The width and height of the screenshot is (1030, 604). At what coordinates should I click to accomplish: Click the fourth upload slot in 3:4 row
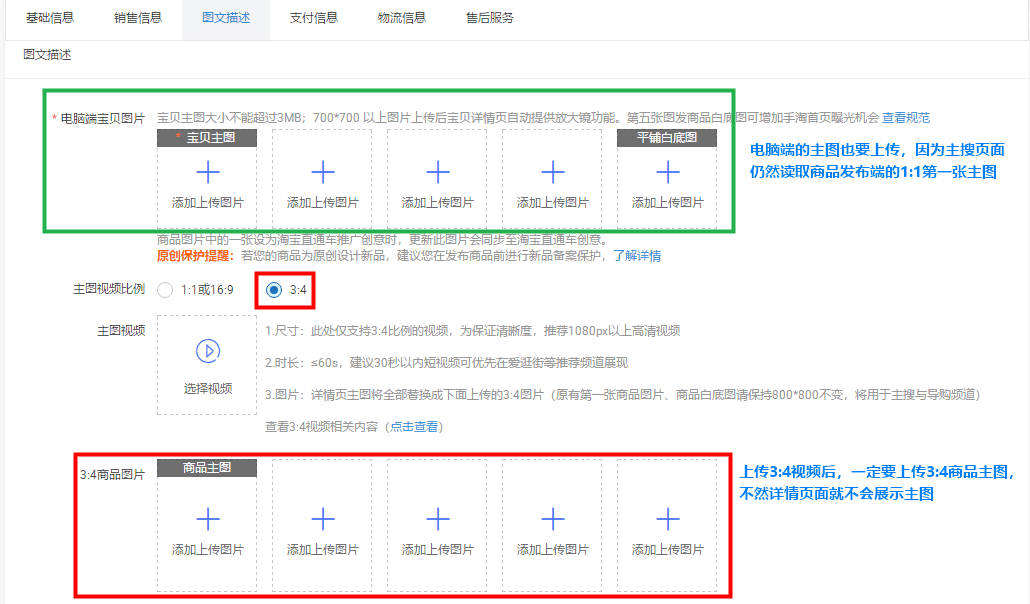[551, 519]
